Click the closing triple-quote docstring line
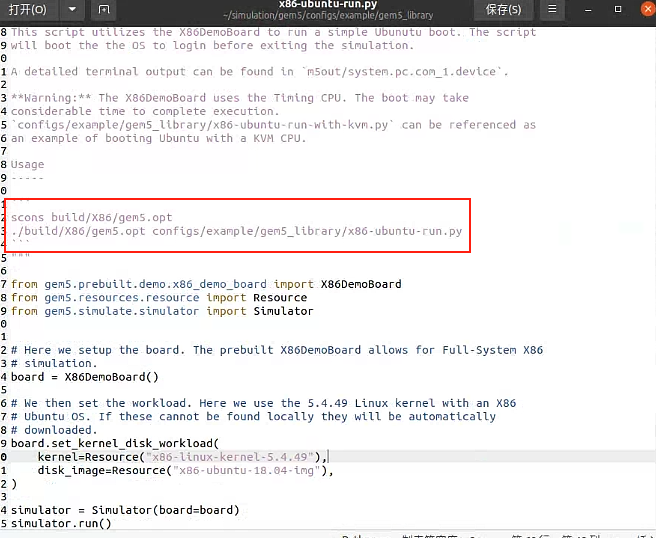The height and width of the screenshot is (538, 656). click(x=20, y=256)
